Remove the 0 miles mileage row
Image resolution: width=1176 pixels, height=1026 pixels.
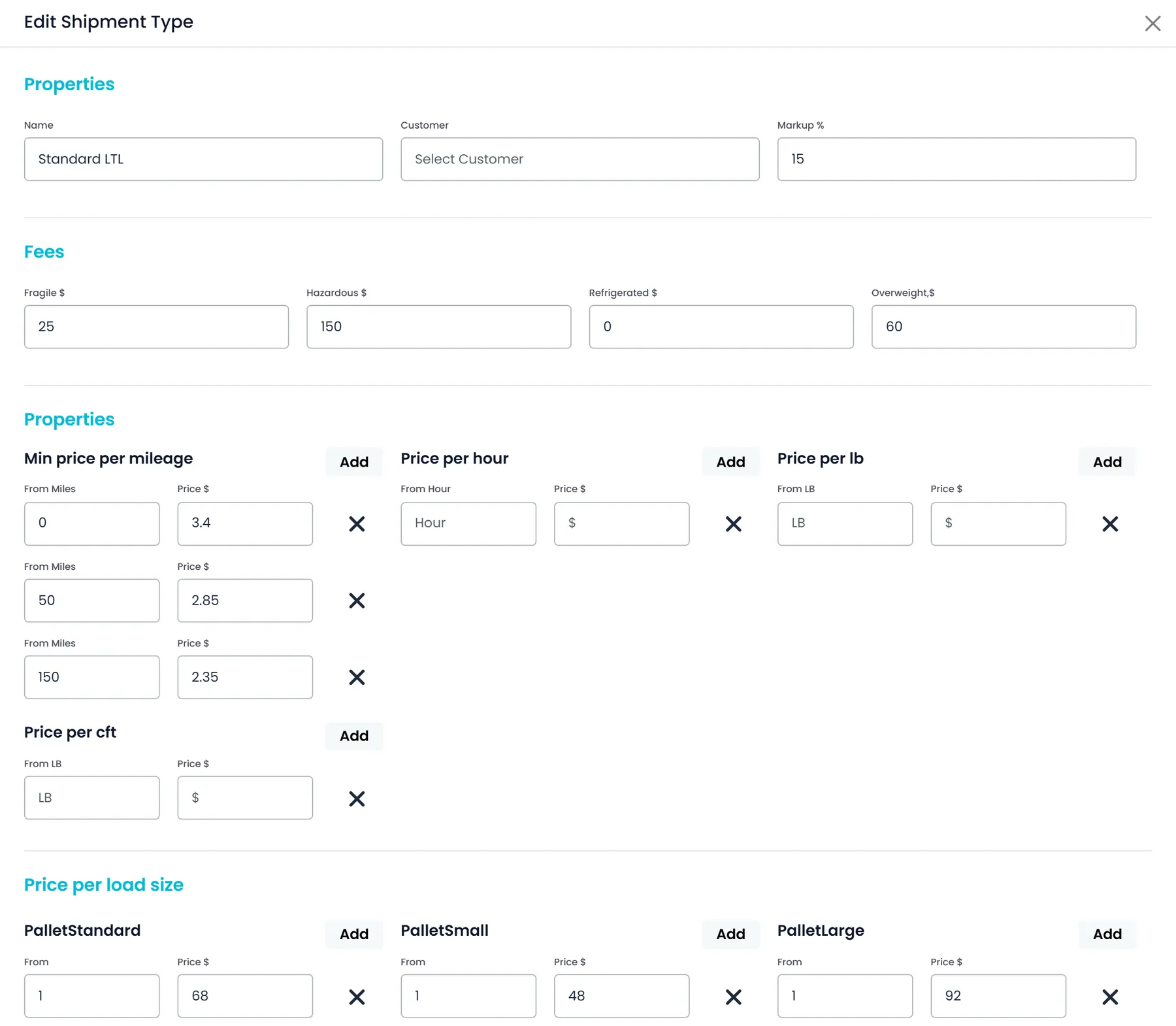[357, 523]
